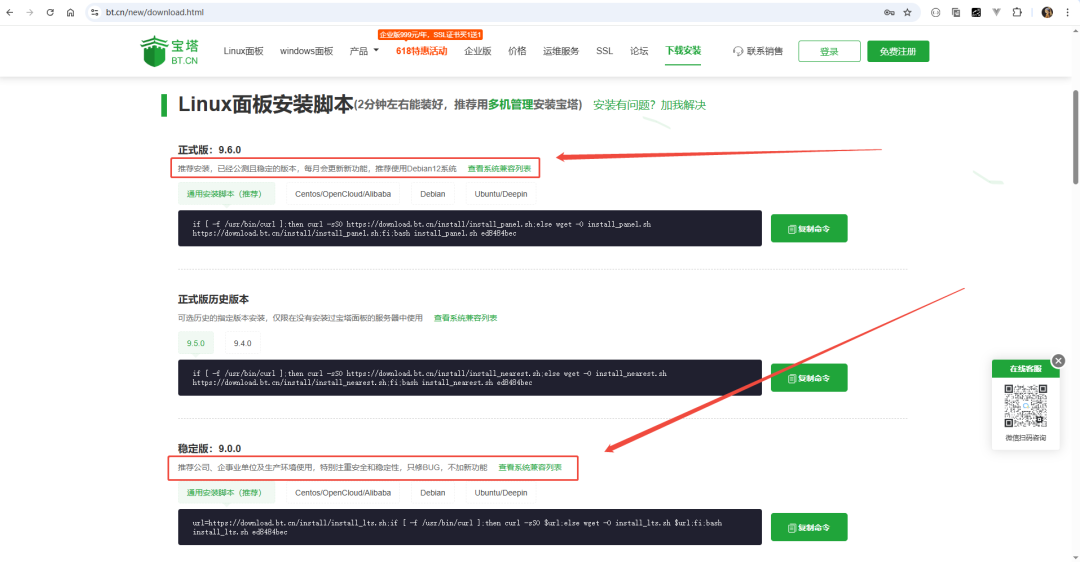Open 多机管理 link in heading
Screen dimensions: 1080x562
[510, 105]
